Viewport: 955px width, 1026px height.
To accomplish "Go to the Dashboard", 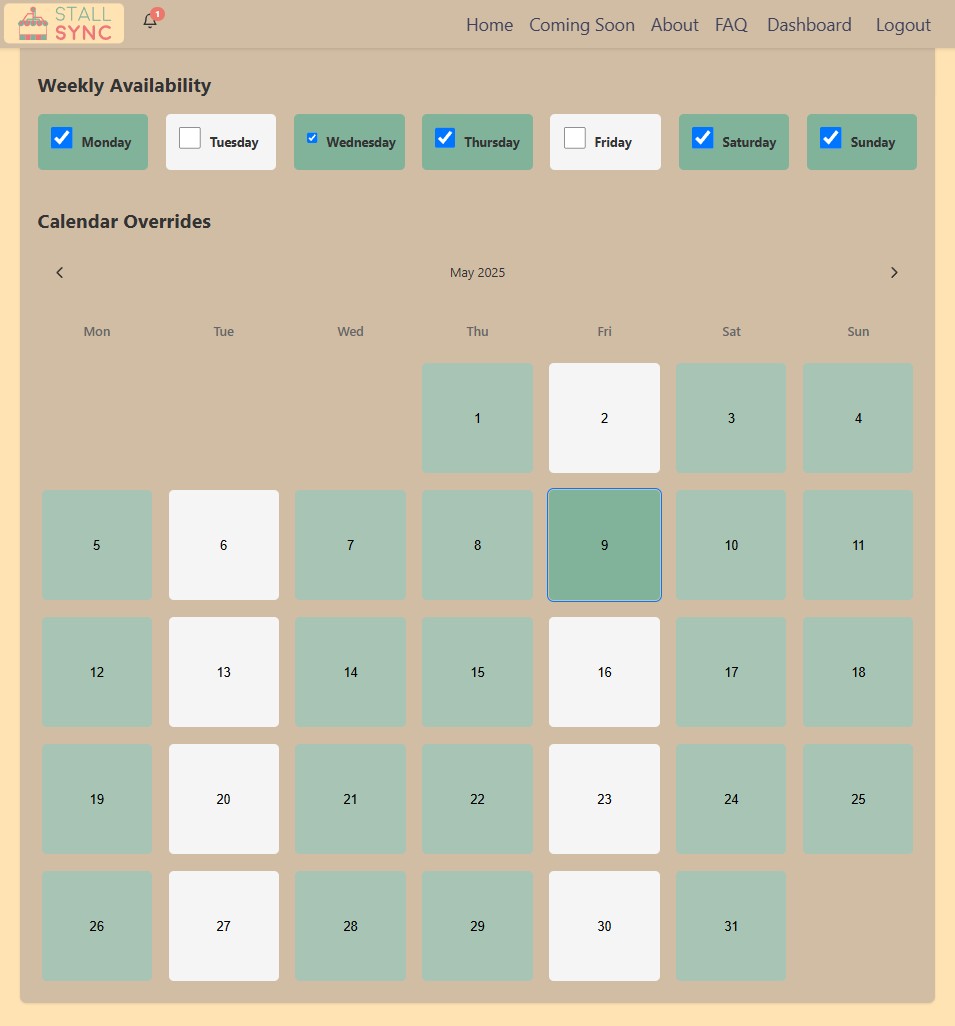I will 809,25.
